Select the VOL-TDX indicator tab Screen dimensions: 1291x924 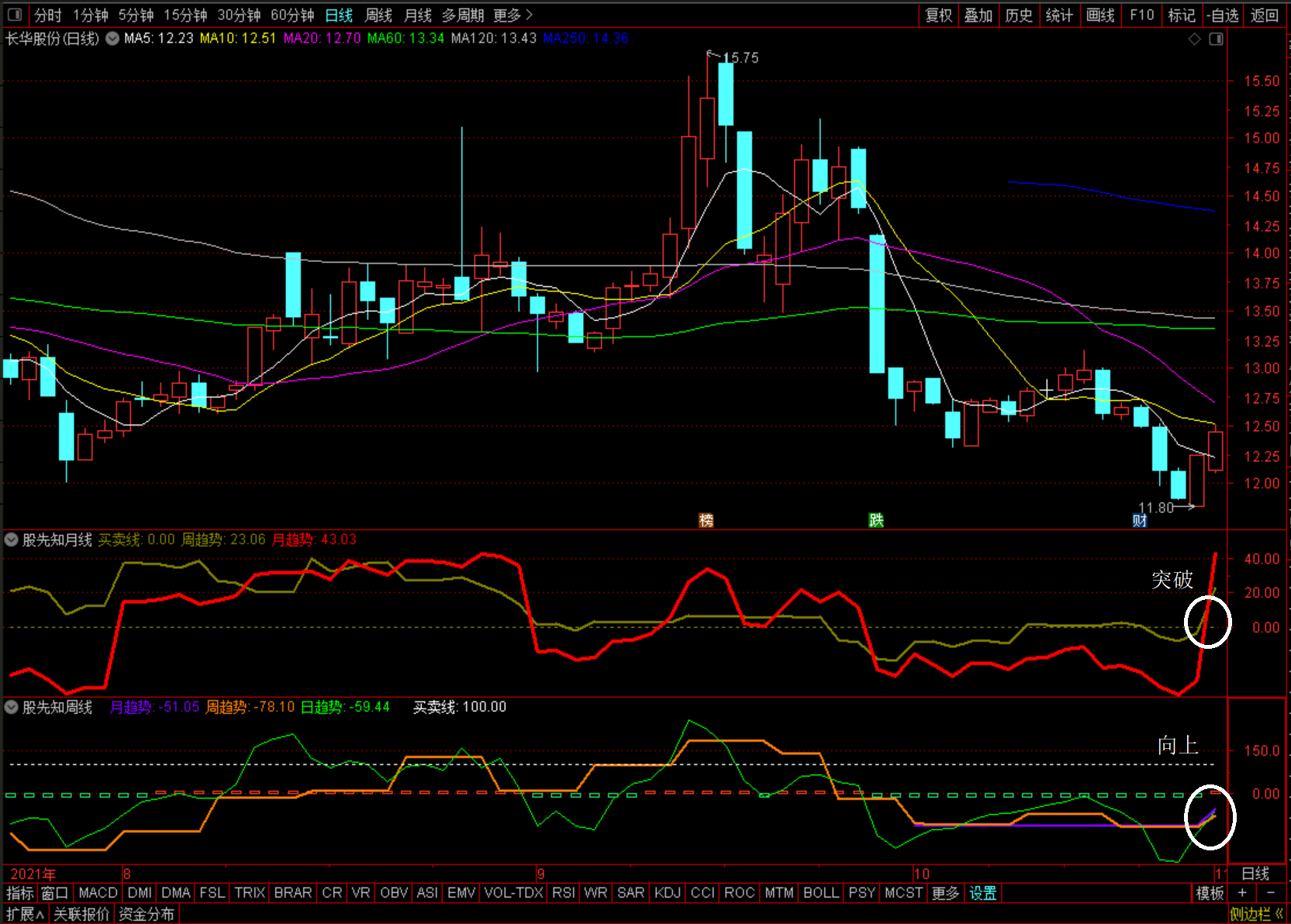pos(514,893)
